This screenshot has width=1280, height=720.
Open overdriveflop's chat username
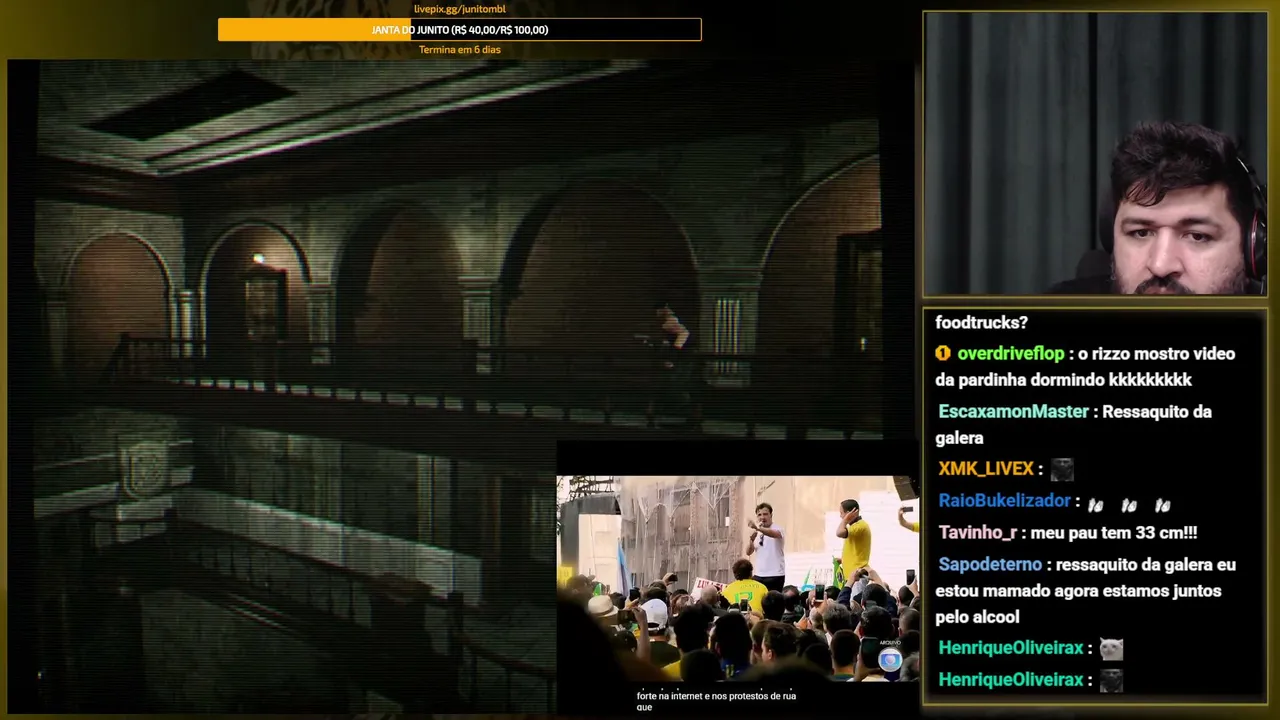[x=1011, y=354]
